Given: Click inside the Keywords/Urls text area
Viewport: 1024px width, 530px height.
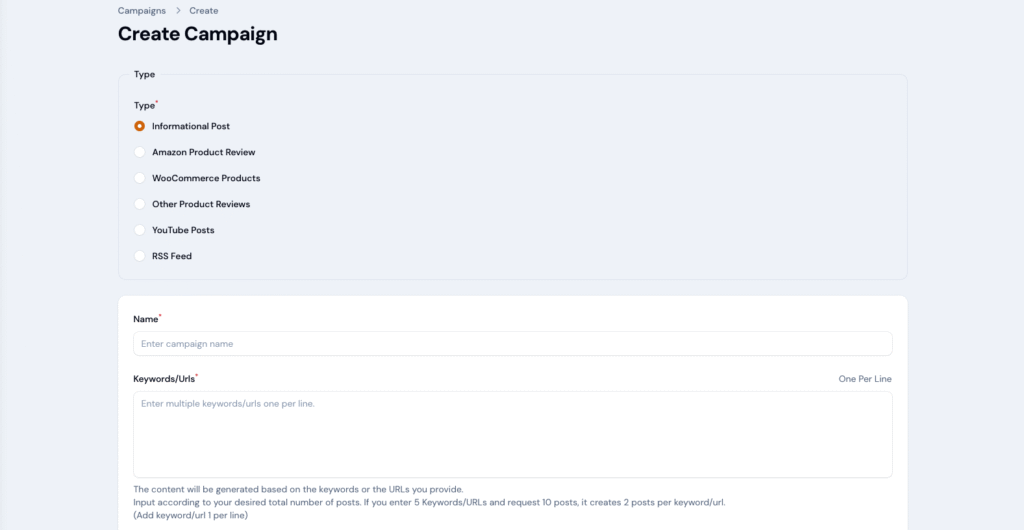Looking at the screenshot, I should pyautogui.click(x=513, y=435).
